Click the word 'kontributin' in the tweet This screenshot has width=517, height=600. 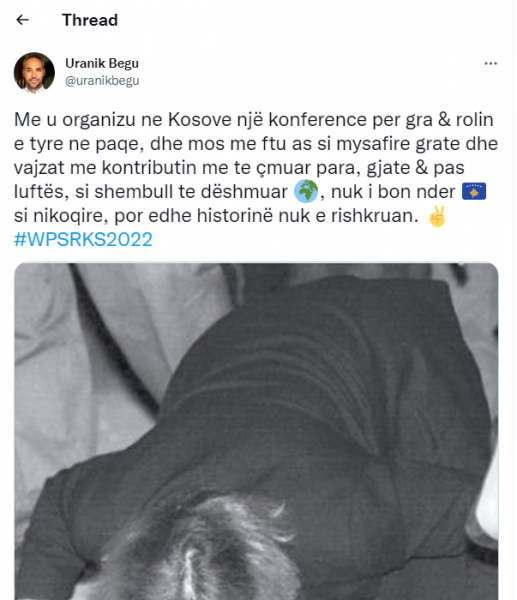(149, 168)
